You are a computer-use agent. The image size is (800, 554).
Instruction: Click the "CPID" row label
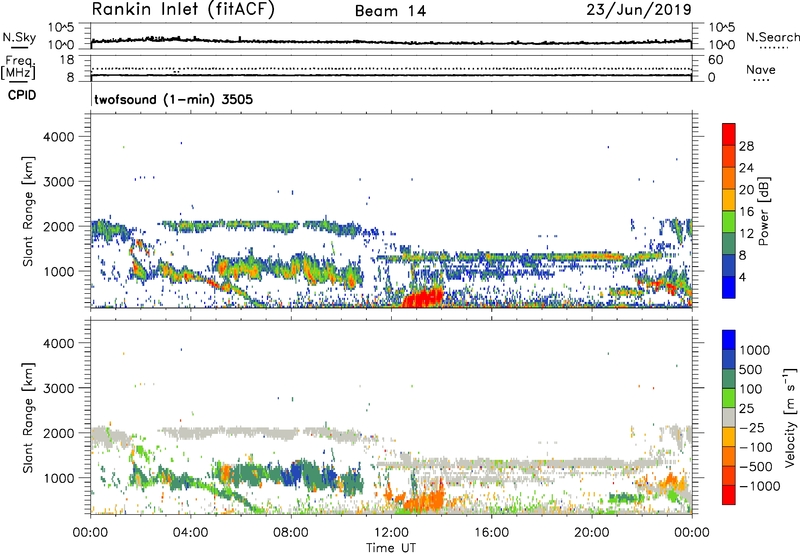[22, 95]
